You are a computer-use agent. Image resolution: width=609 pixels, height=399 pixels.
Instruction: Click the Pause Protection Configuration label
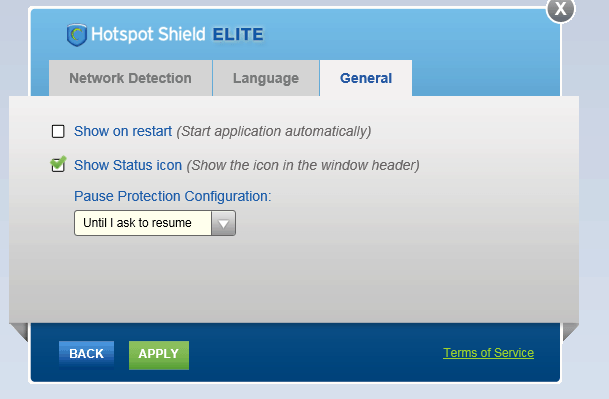click(172, 196)
